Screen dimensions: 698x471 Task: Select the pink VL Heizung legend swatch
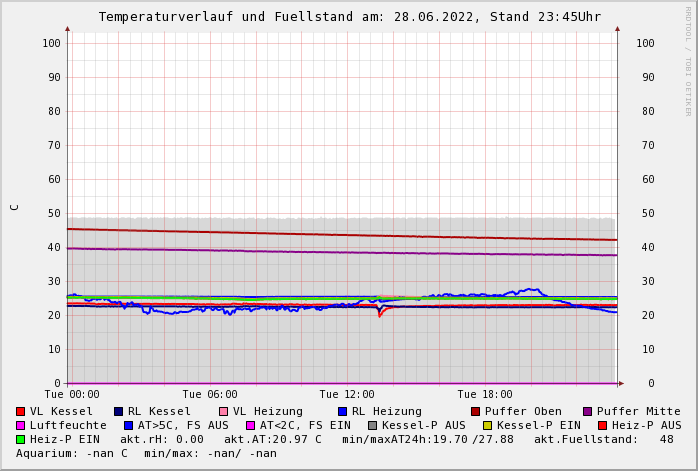tap(224, 412)
